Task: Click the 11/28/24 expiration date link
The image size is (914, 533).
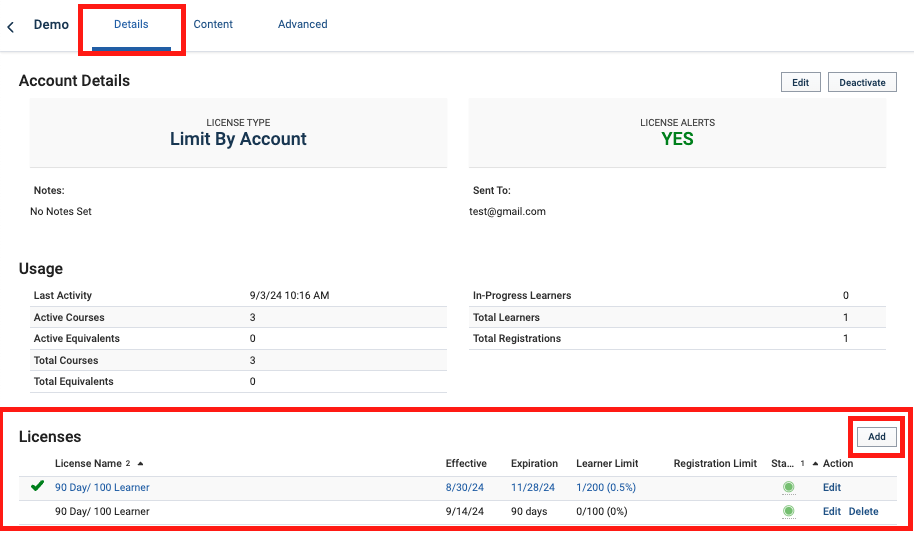Action: pyautogui.click(x=533, y=488)
